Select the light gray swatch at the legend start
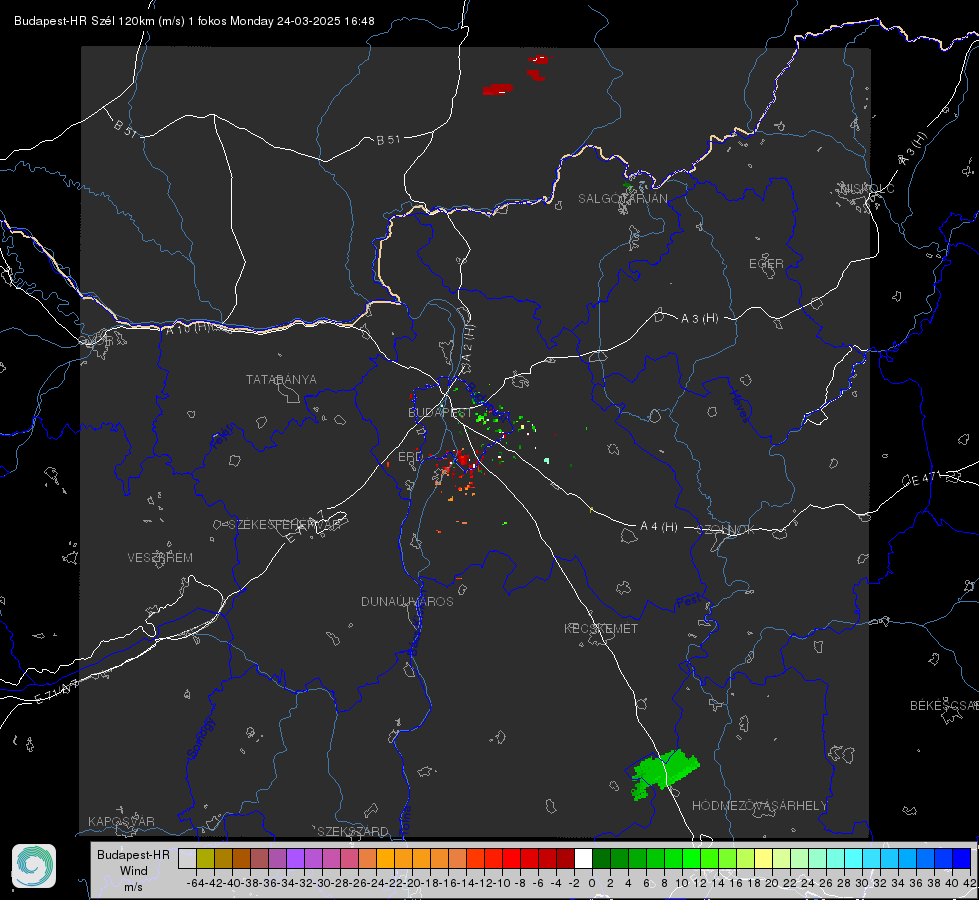 [187, 858]
